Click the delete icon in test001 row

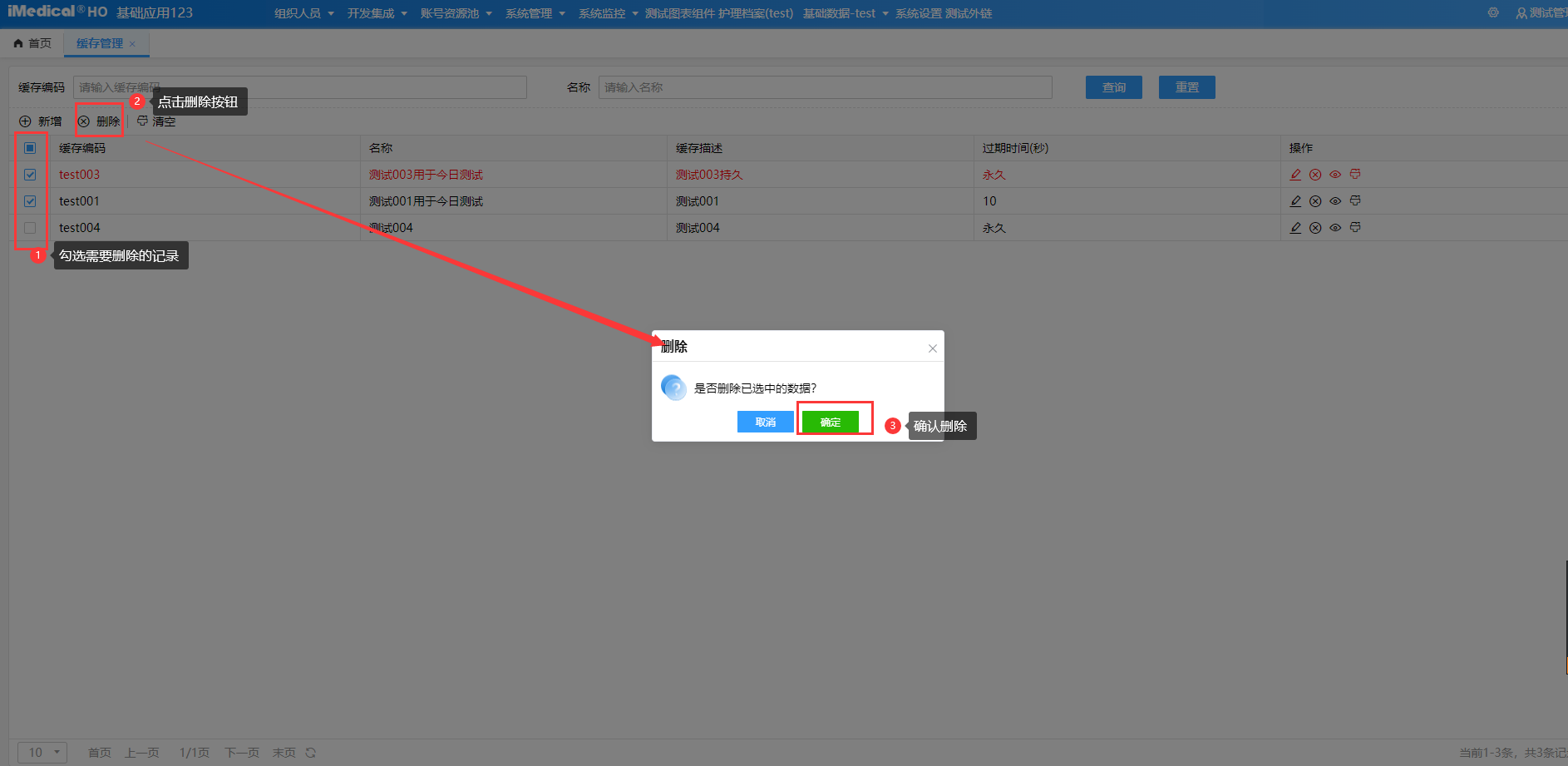(1315, 201)
